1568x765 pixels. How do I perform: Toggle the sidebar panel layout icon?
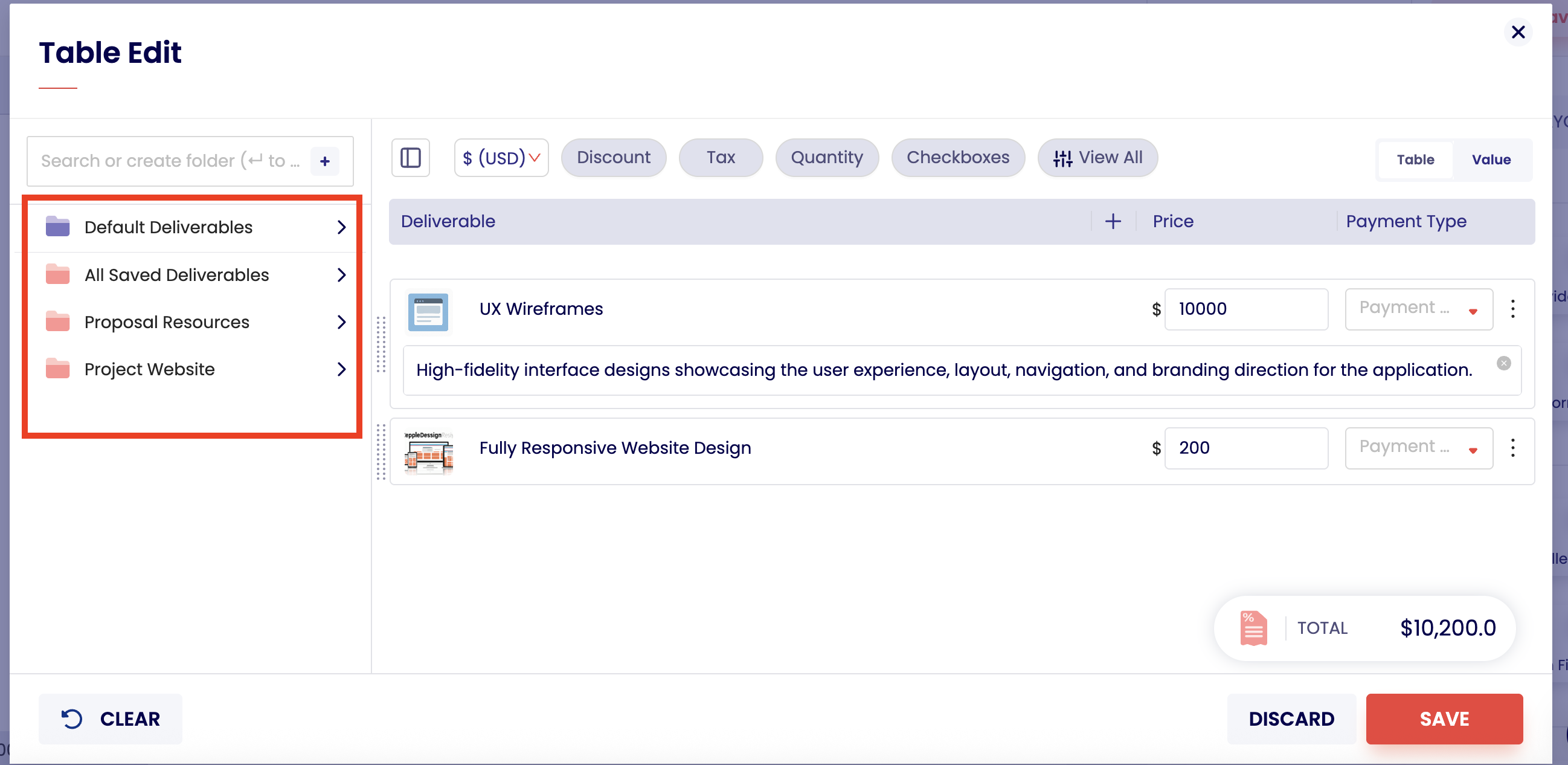tap(410, 158)
